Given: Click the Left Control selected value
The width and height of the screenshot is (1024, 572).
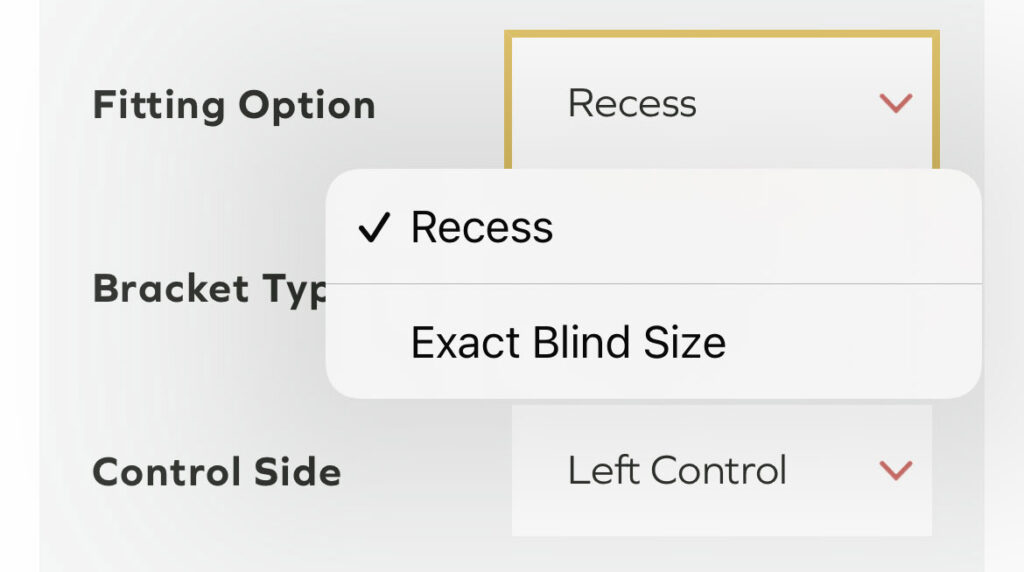Looking at the screenshot, I should (677, 470).
